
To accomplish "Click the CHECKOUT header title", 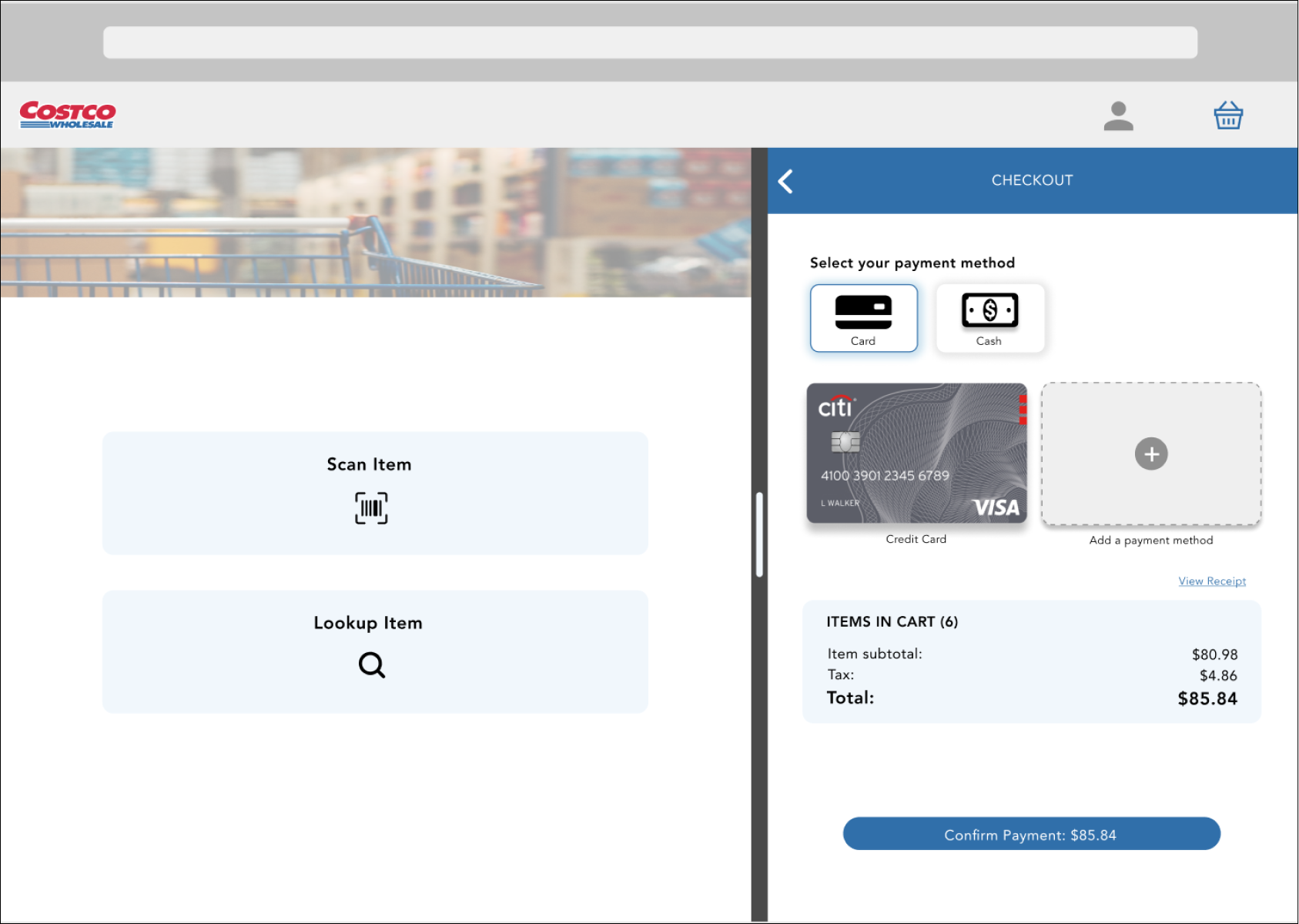I will point(1032,180).
